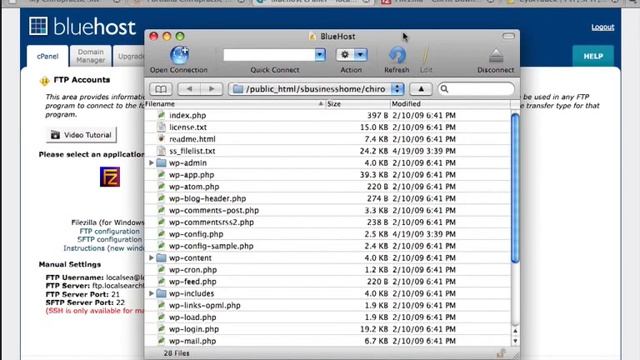Image resolution: width=640 pixels, height=360 pixels.
Task: Click the FileZilla application icon
Action: [110, 177]
